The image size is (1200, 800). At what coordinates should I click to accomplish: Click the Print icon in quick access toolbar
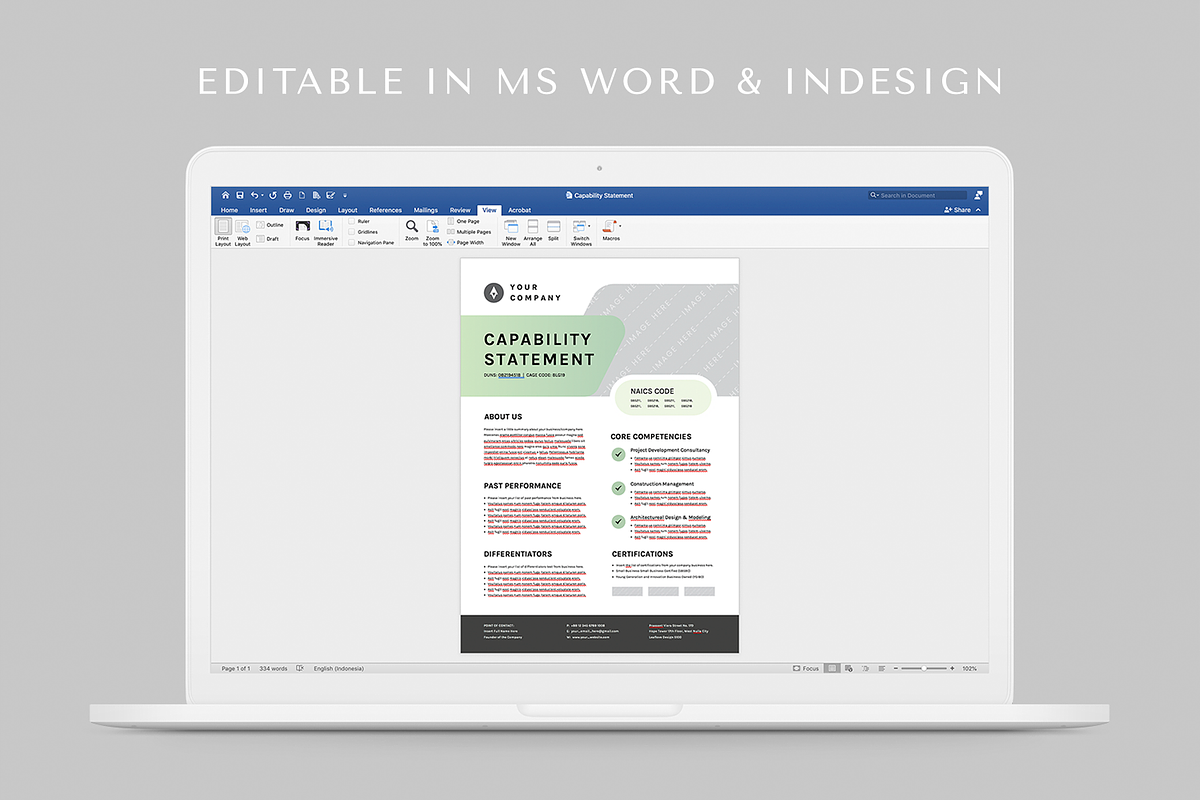click(286, 195)
